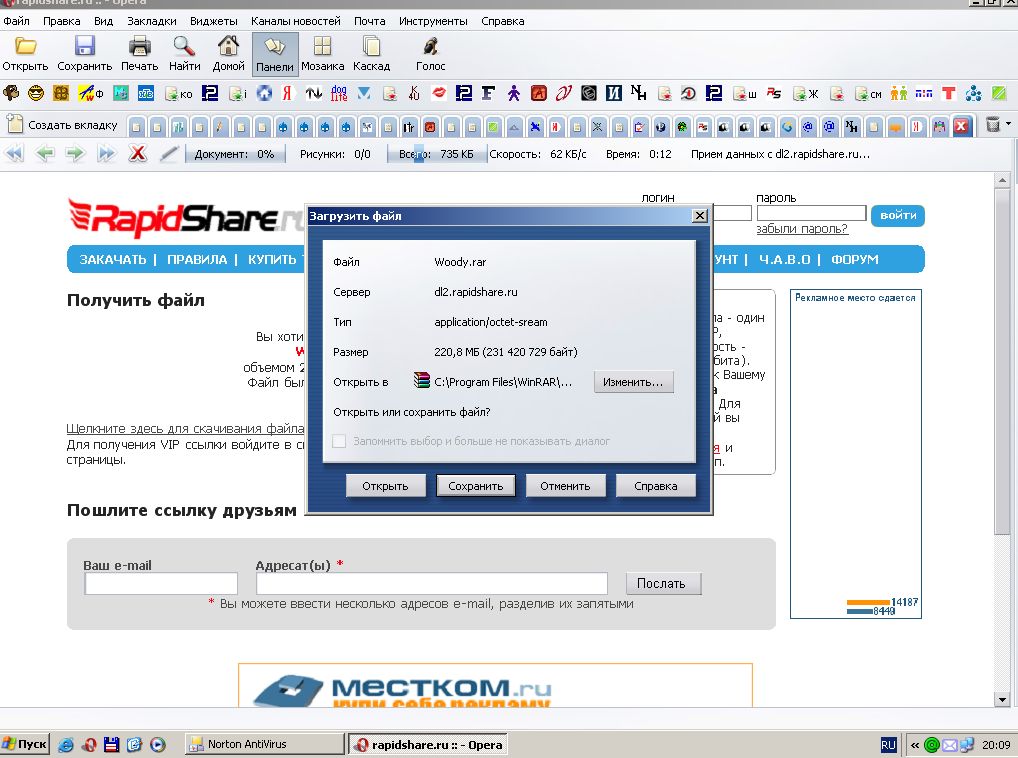
Task: Open the Yandex Я bookmark icon
Action: click(x=286, y=93)
